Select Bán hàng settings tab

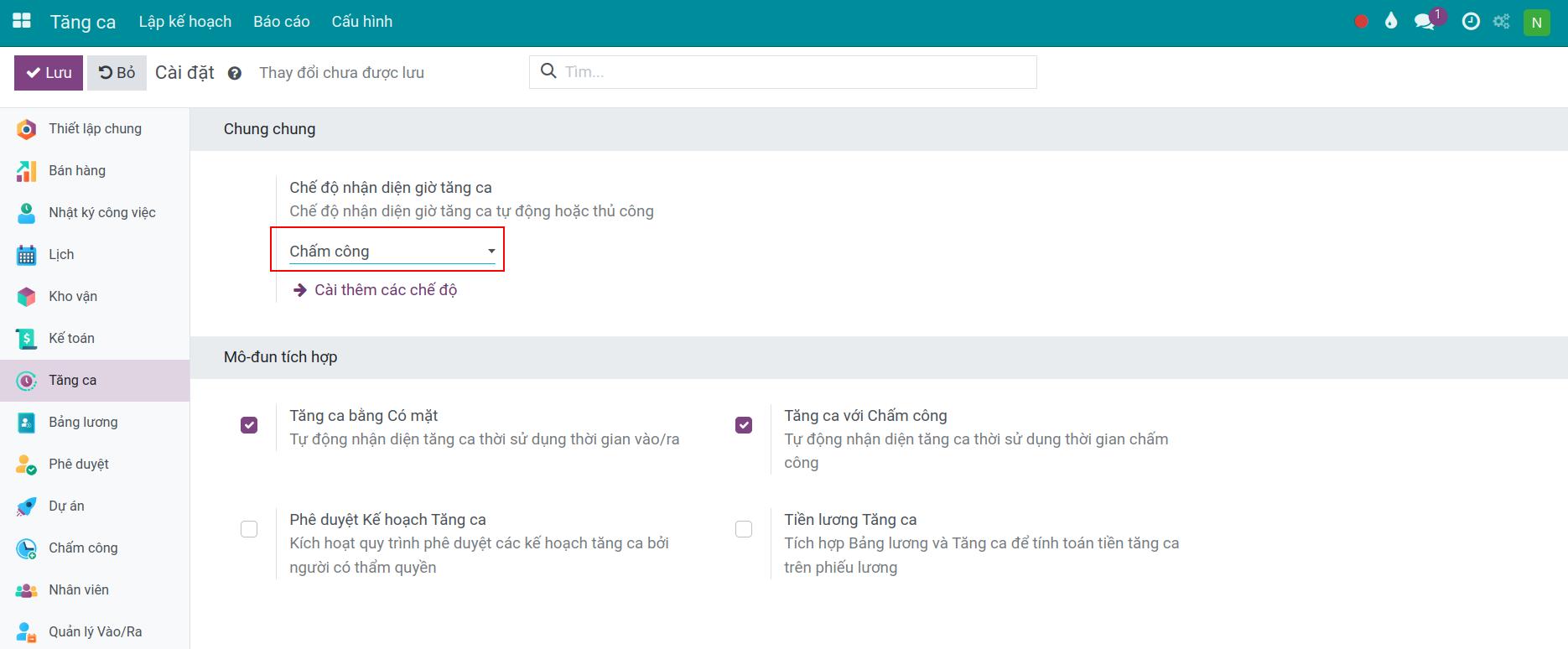tap(95, 171)
